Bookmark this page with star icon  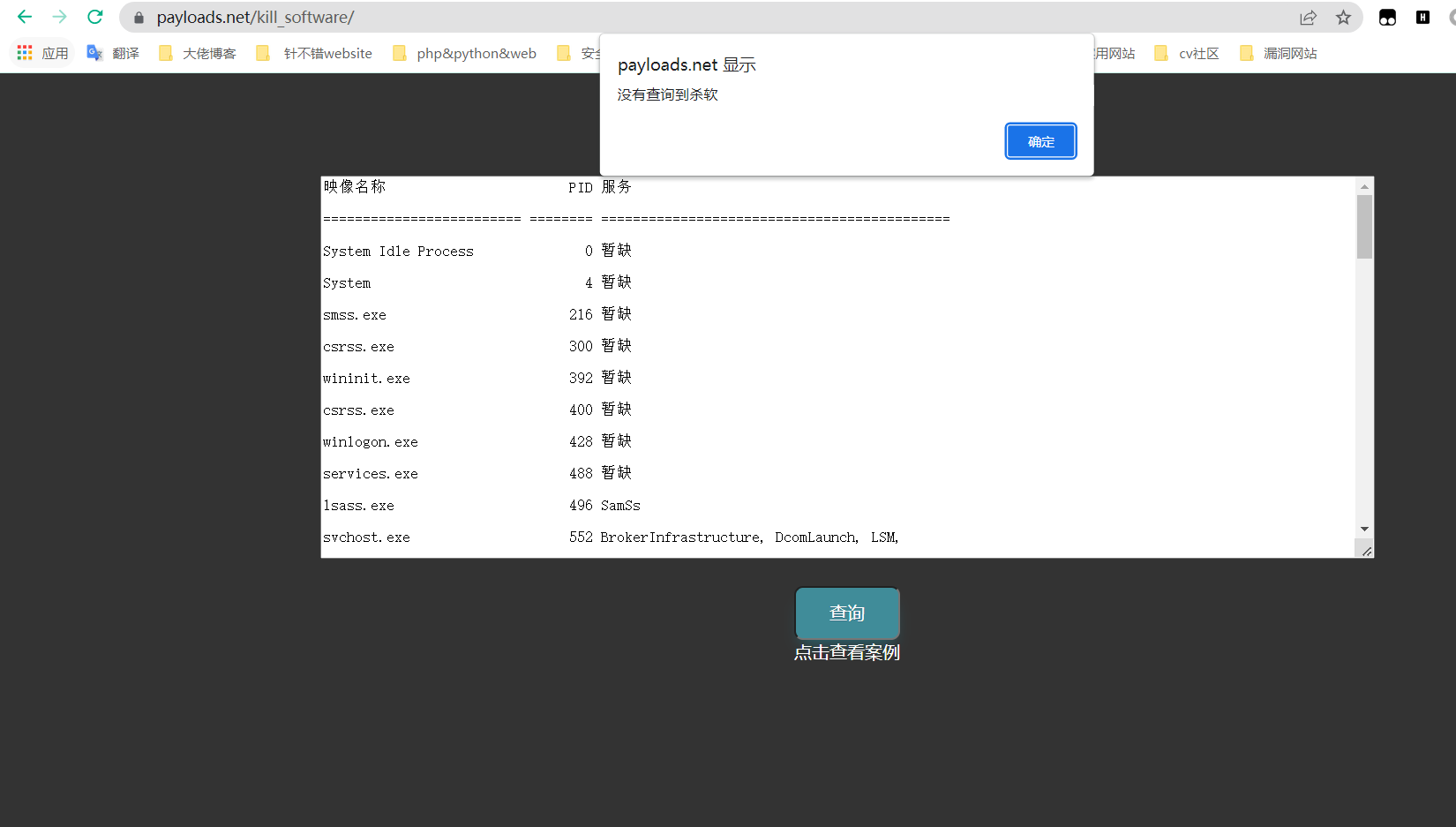point(1343,18)
